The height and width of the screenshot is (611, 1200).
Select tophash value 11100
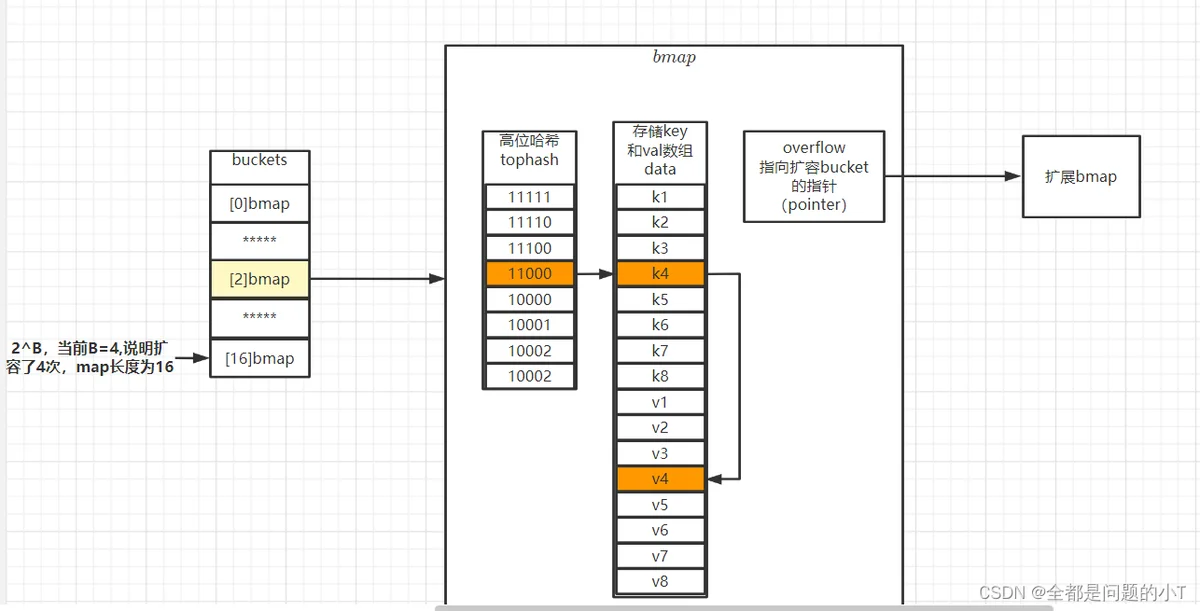pyautogui.click(x=529, y=248)
